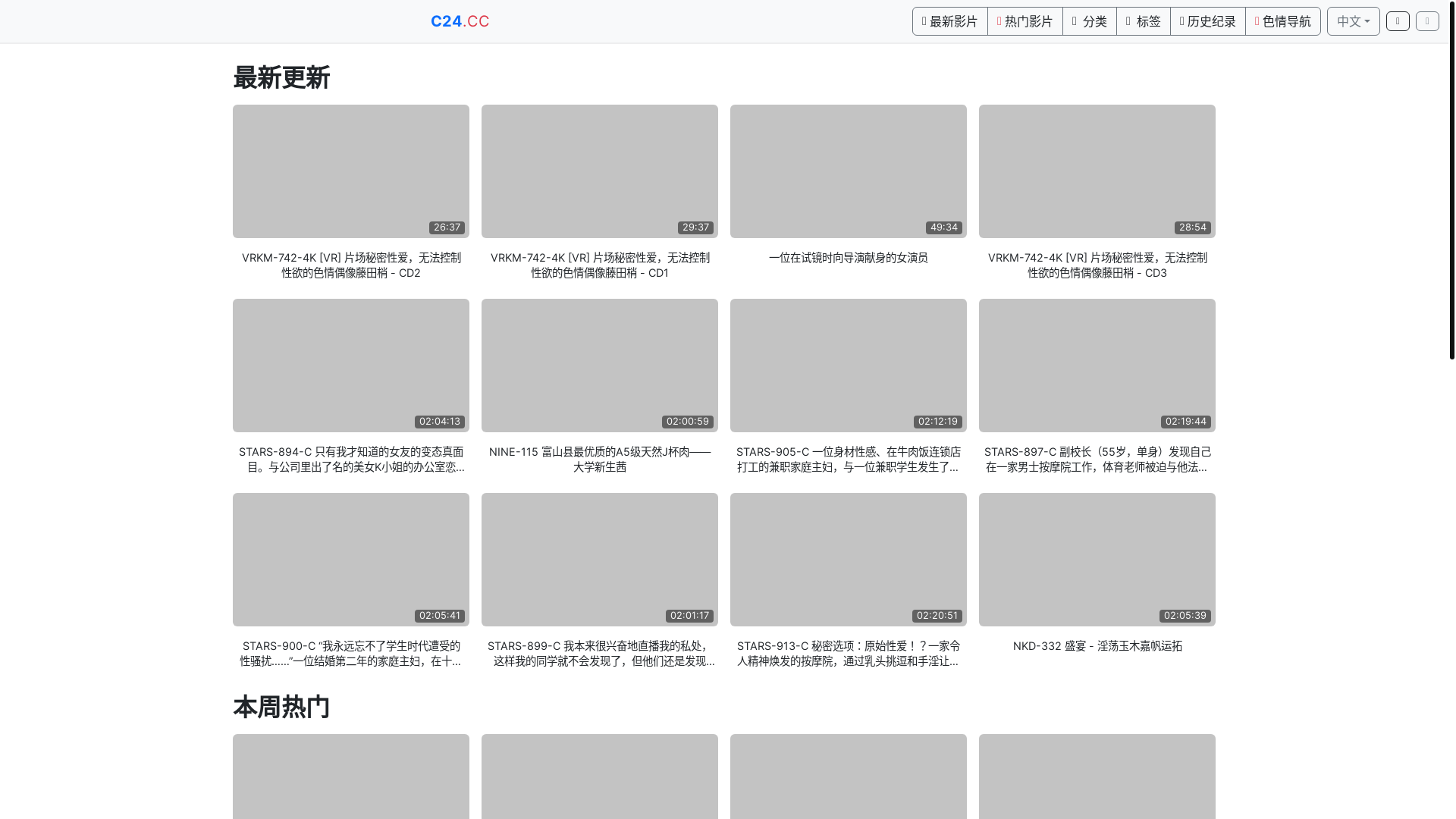Open thumbnail with duration 28:54
1456x819 pixels.
coord(1097,171)
